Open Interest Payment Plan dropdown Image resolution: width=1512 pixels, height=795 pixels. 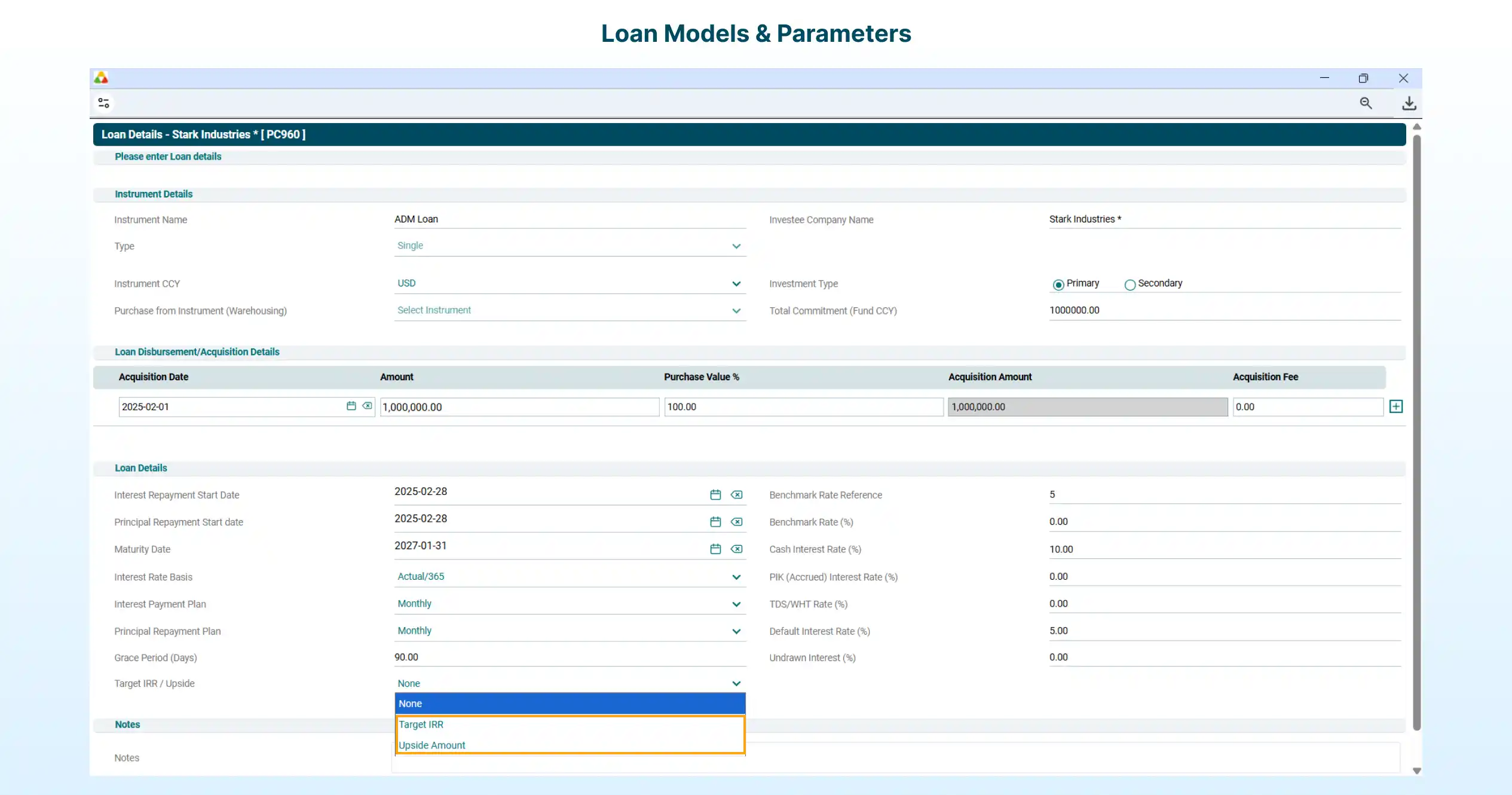pos(570,604)
